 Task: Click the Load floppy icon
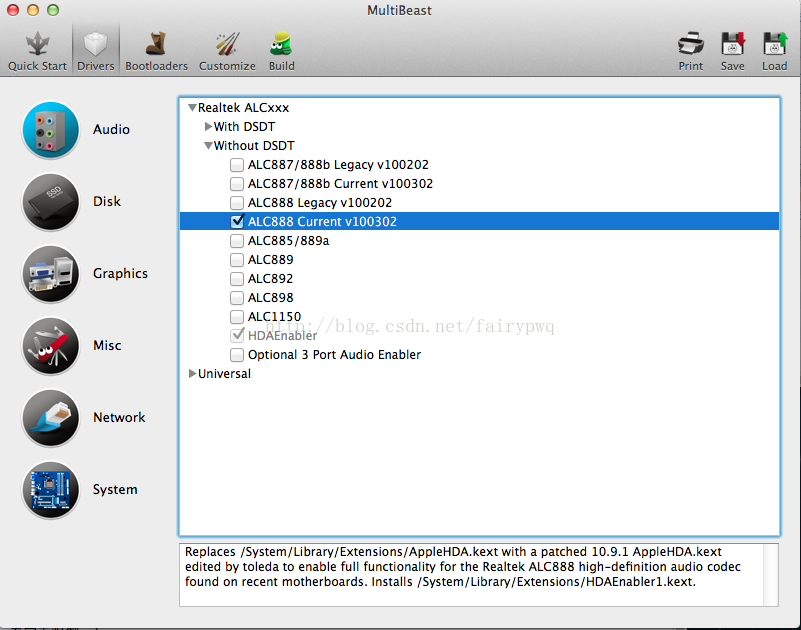coord(774,43)
